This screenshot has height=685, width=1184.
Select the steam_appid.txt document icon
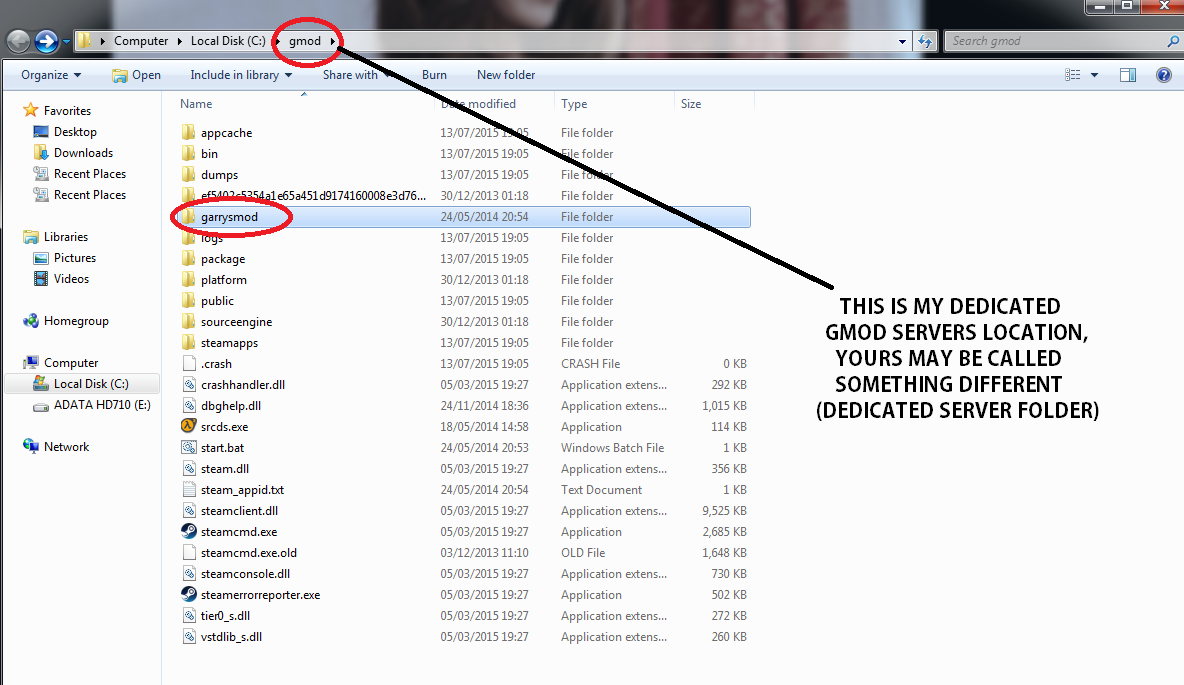coord(189,489)
